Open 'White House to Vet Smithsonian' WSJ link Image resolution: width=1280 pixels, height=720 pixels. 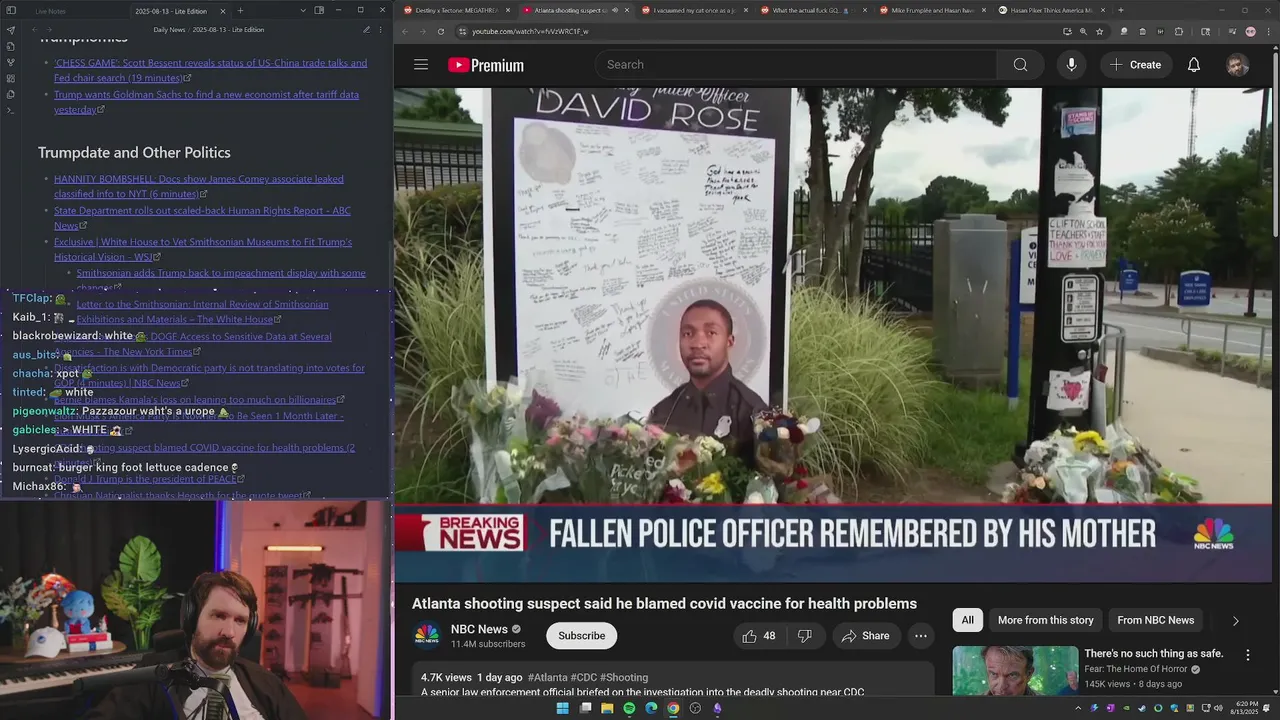point(203,249)
